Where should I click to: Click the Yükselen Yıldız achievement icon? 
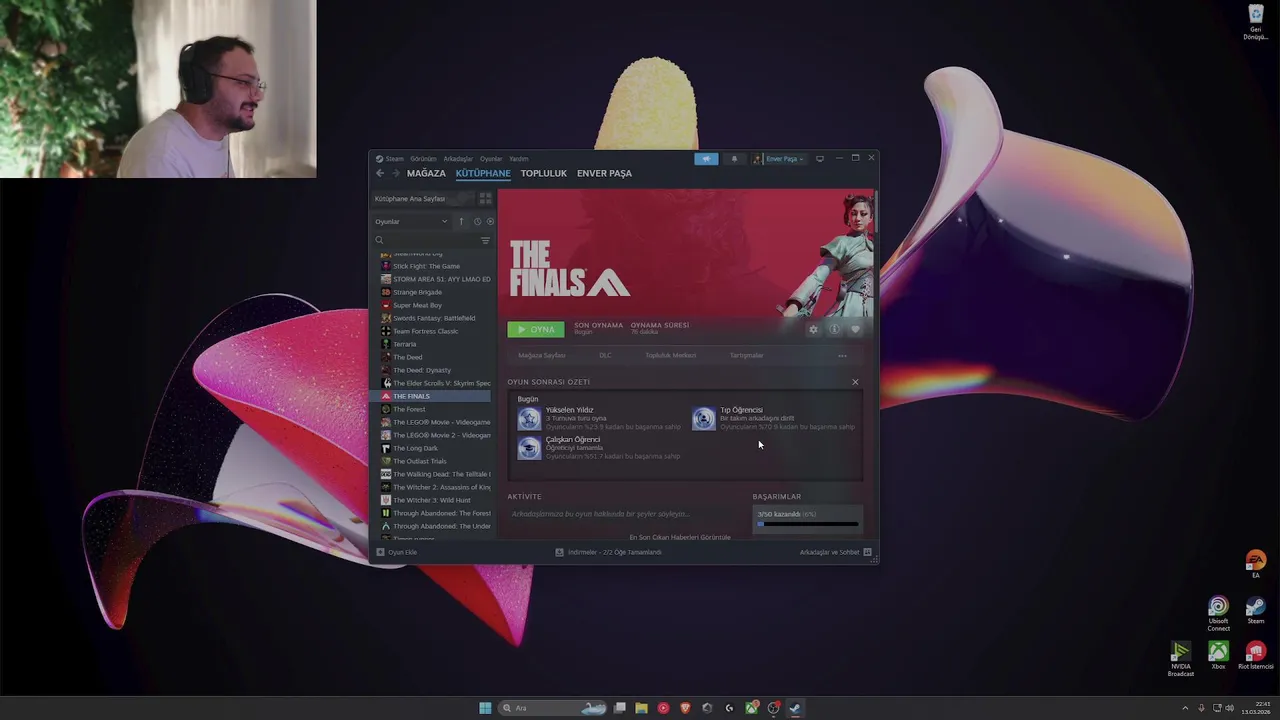coord(529,418)
